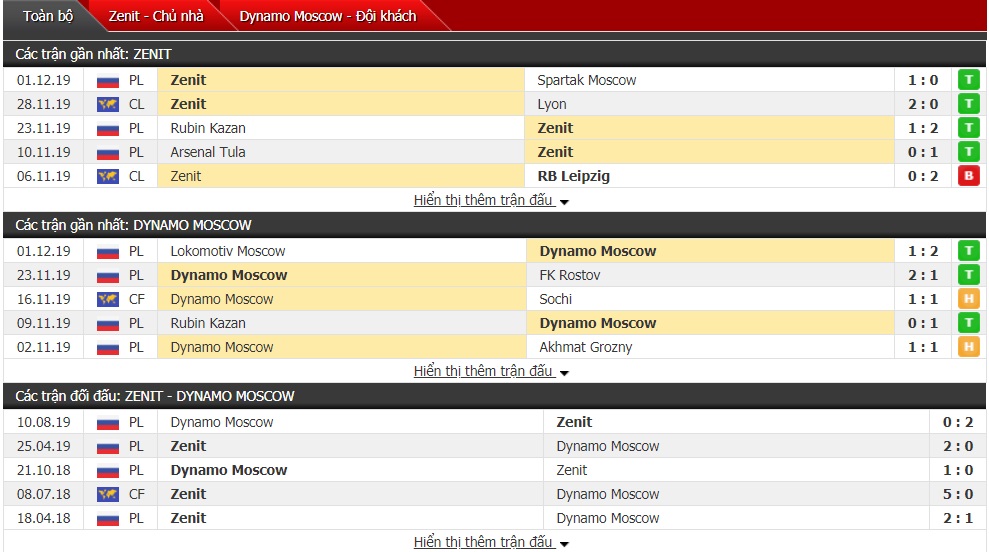The width and height of the screenshot is (989, 552).
Task: Click Russian flag in Rubin Kazan vs Zenit 23.11.19 row
Action: point(108,129)
